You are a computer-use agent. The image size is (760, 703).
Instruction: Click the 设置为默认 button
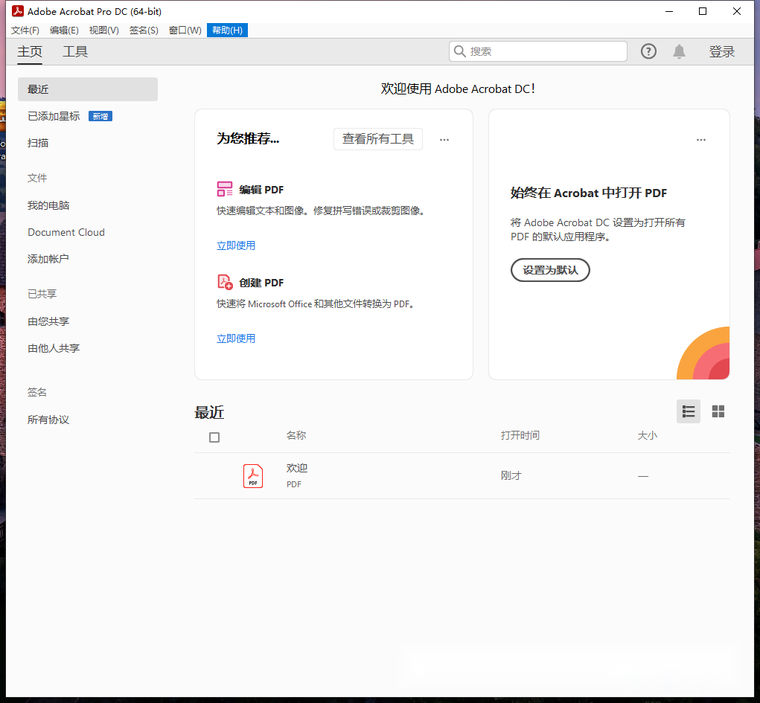click(x=550, y=270)
